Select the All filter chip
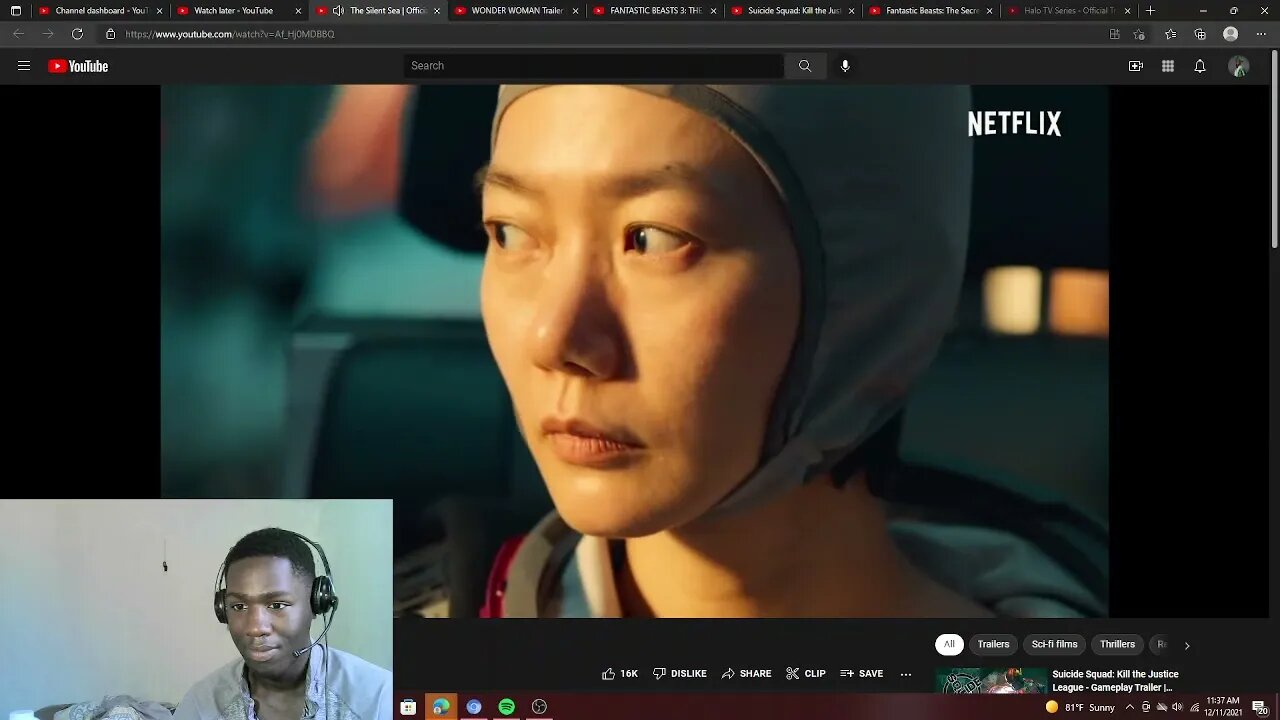The image size is (1280, 720). [x=949, y=645]
